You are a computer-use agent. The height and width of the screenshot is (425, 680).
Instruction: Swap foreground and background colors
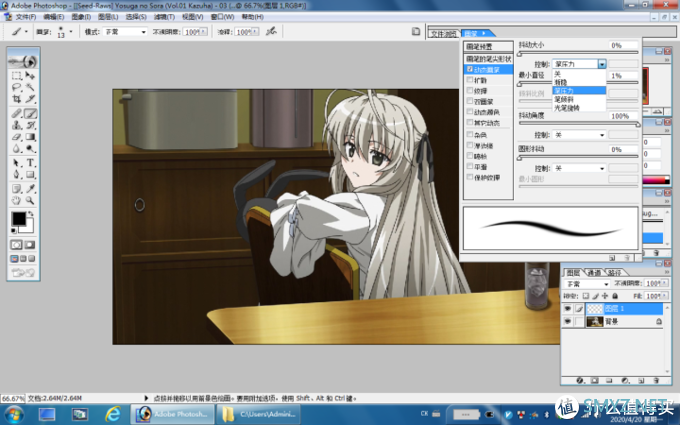30,214
